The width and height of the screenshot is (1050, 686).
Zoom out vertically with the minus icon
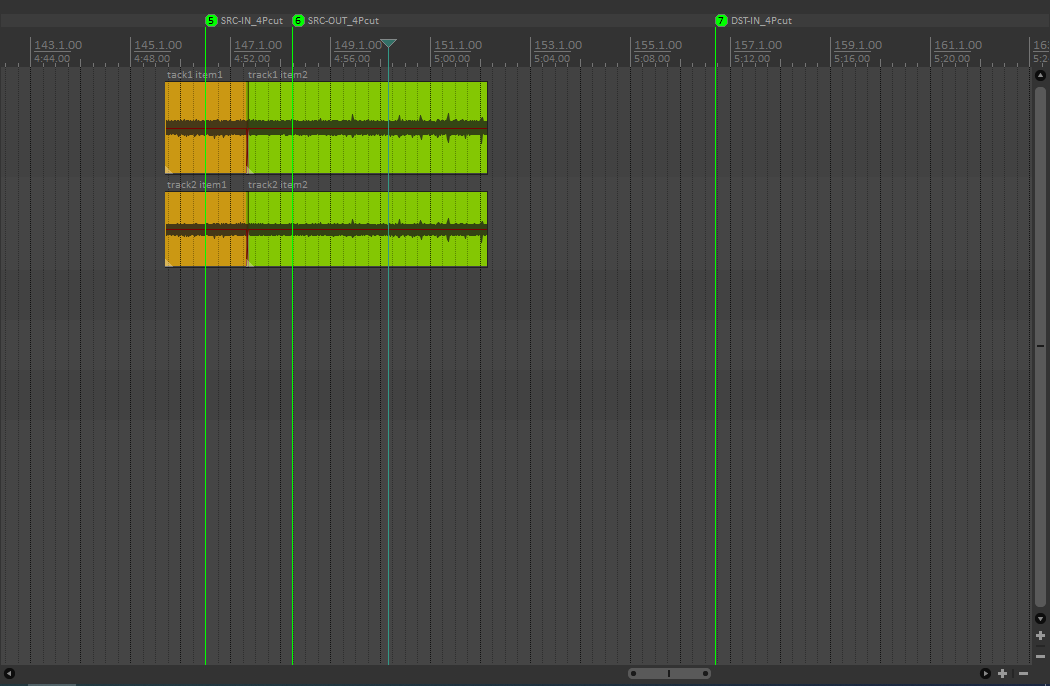1040,656
